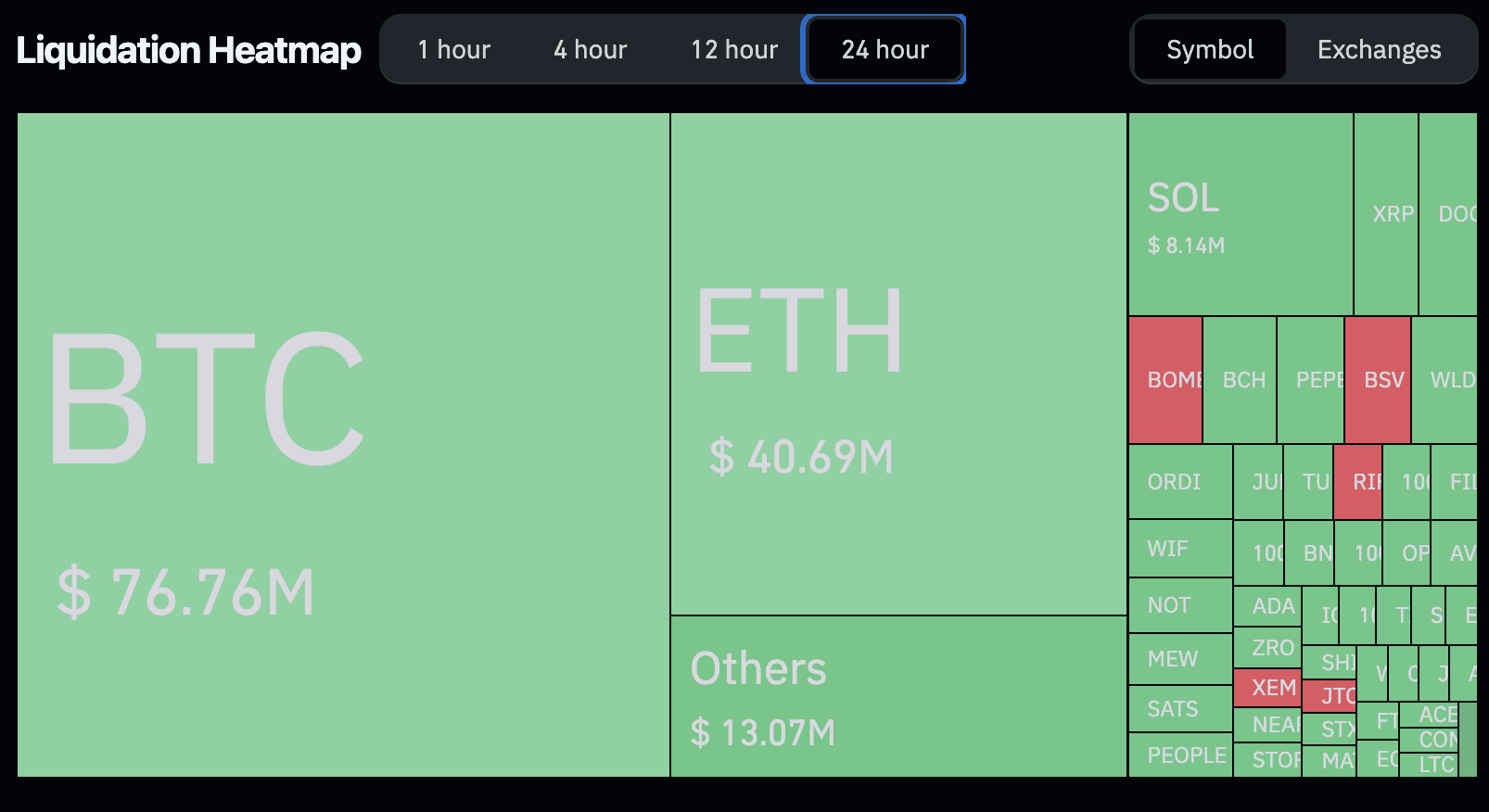The image size is (1489, 812).
Task: Click the red BOME tile
Action: click(x=1165, y=380)
